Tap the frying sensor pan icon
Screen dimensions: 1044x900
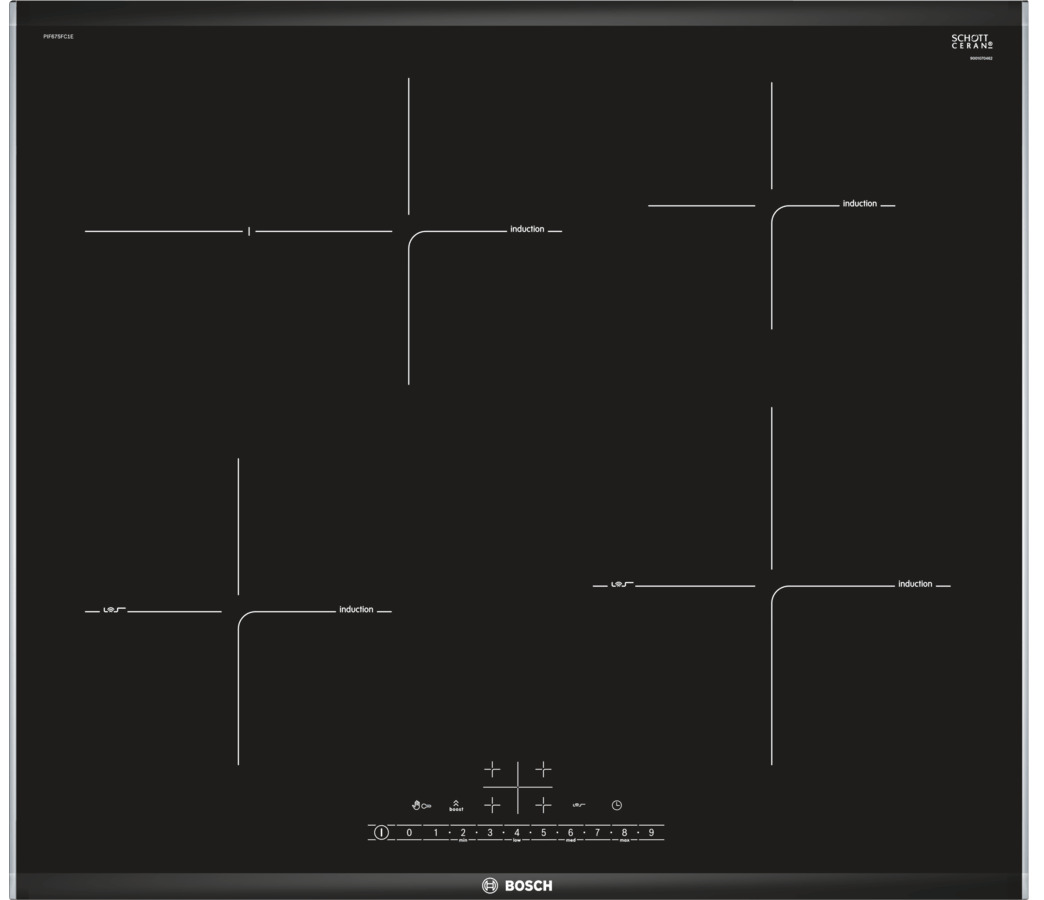(x=579, y=805)
